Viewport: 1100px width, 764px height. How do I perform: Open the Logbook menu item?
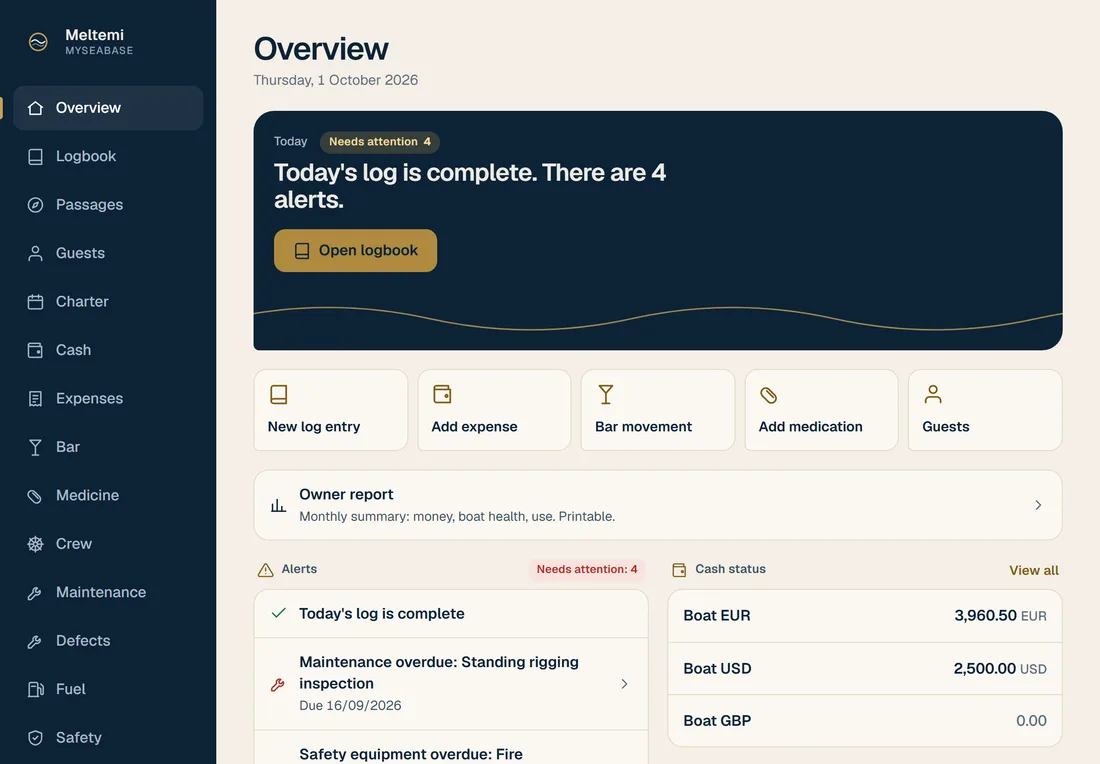[x=108, y=156]
